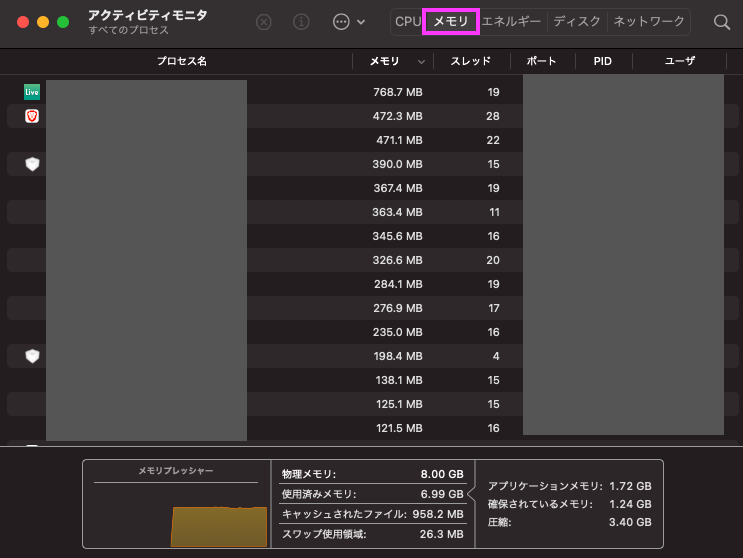The height and width of the screenshot is (558, 743).
Task: Click the スワップ使用領域 26.3 MB entry
Action: click(x=372, y=534)
